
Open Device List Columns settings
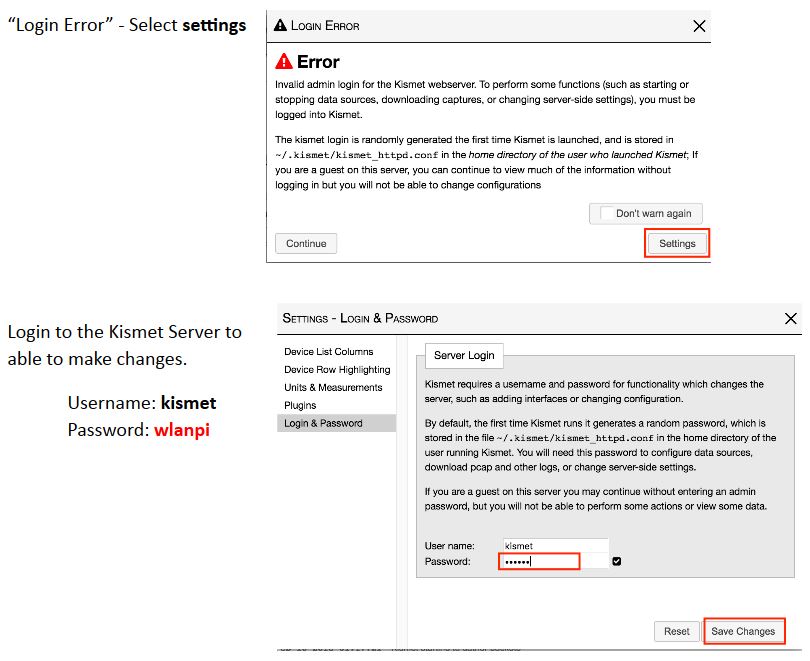tap(329, 352)
